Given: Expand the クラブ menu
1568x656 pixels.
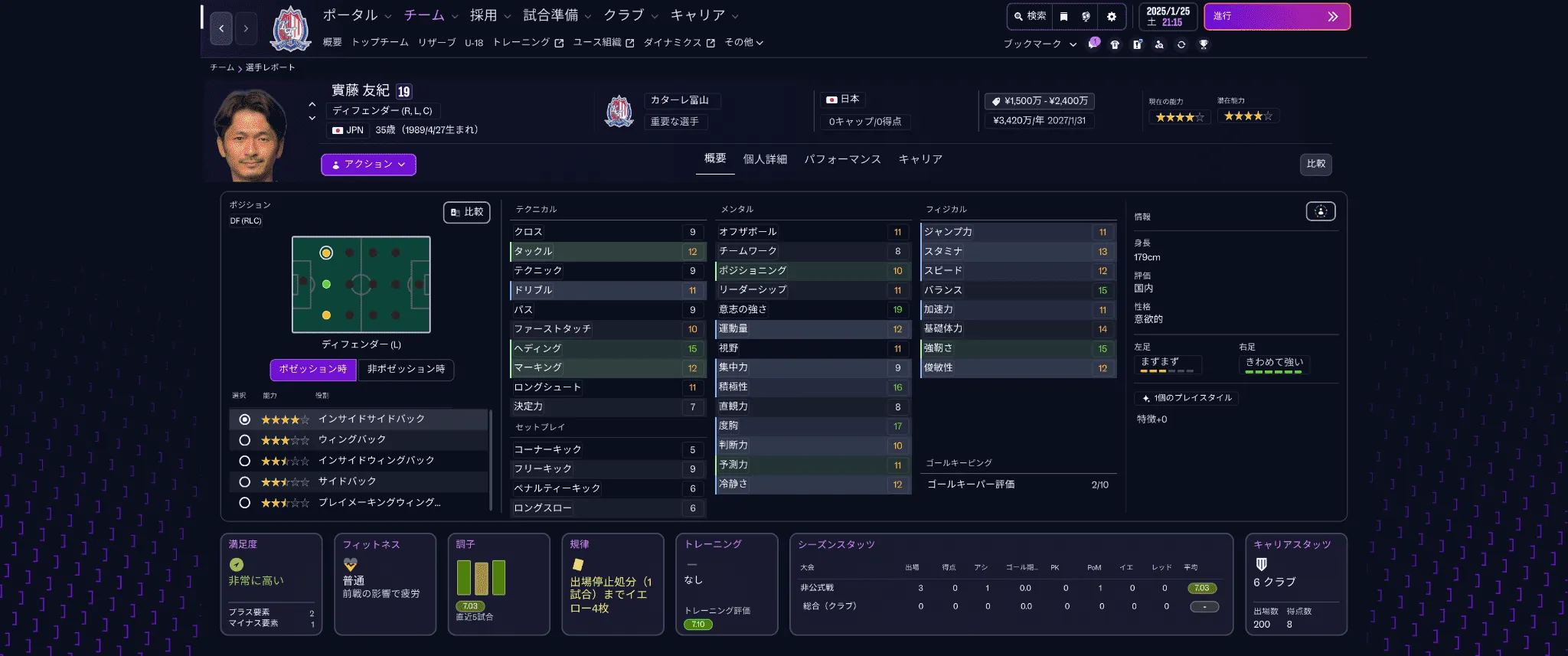Looking at the screenshot, I should click(x=631, y=15).
